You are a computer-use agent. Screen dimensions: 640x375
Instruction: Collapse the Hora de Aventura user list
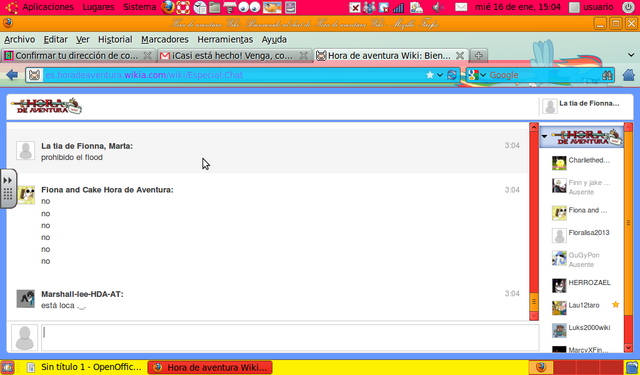544,136
